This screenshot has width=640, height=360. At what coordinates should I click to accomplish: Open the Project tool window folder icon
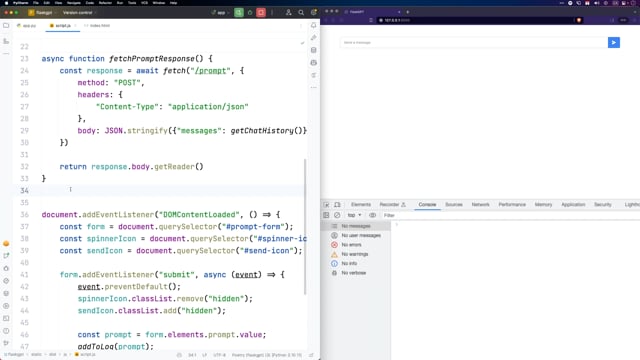tap(6, 25)
